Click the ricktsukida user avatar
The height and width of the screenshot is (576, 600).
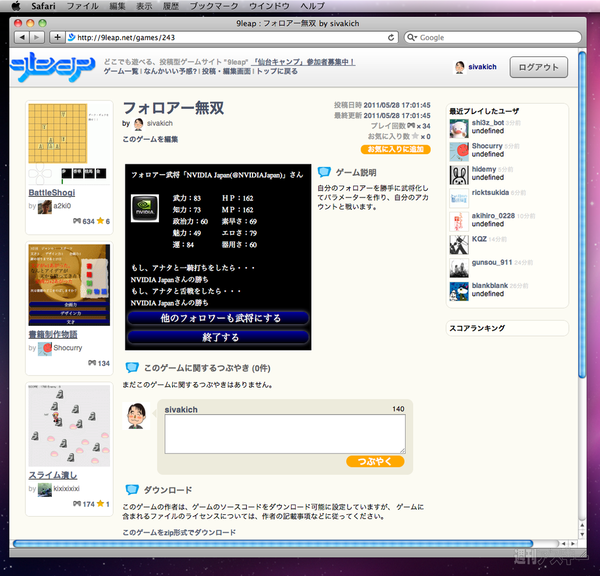click(459, 198)
